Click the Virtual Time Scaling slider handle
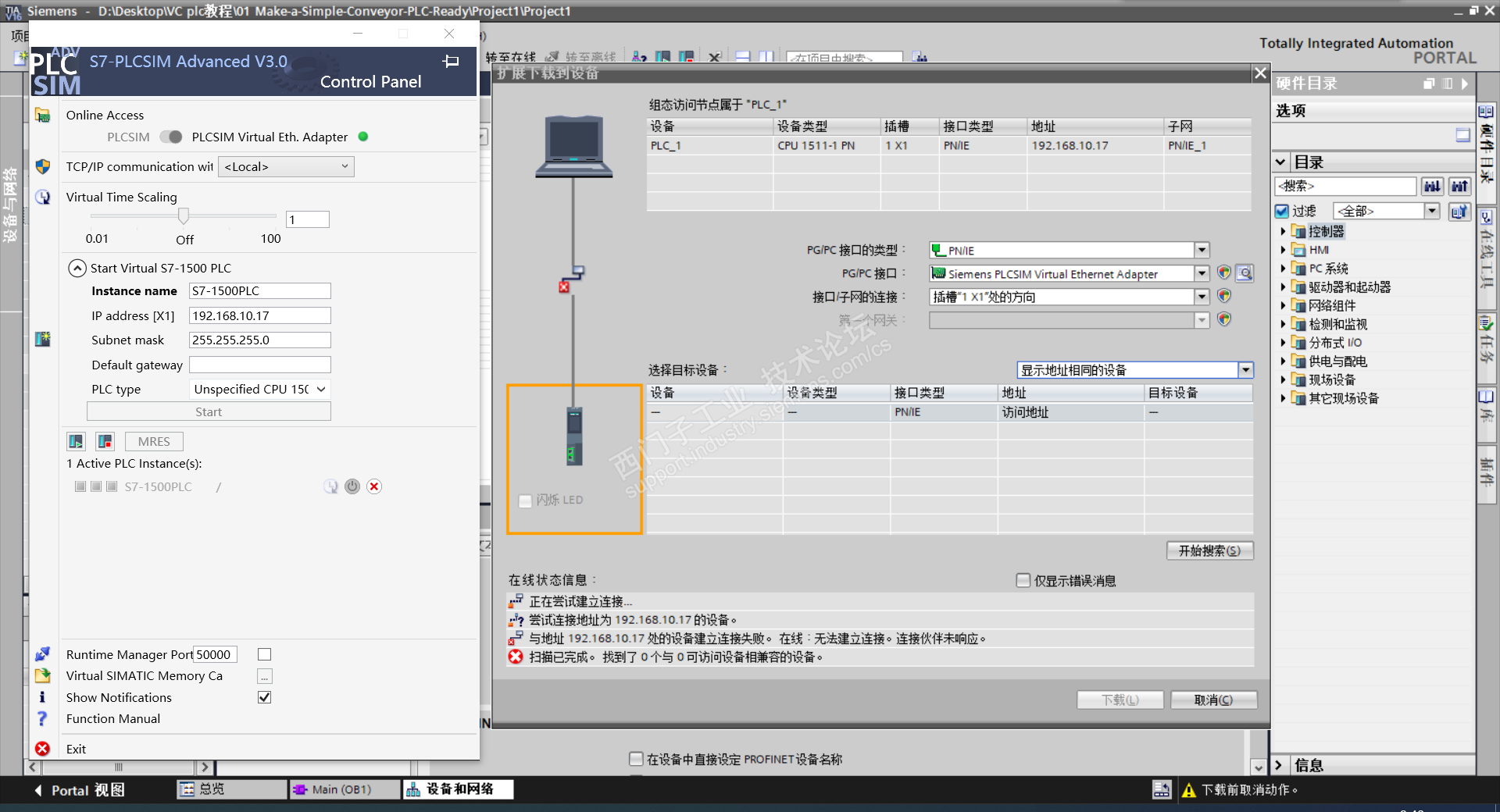This screenshot has width=1500, height=812. 184,215
